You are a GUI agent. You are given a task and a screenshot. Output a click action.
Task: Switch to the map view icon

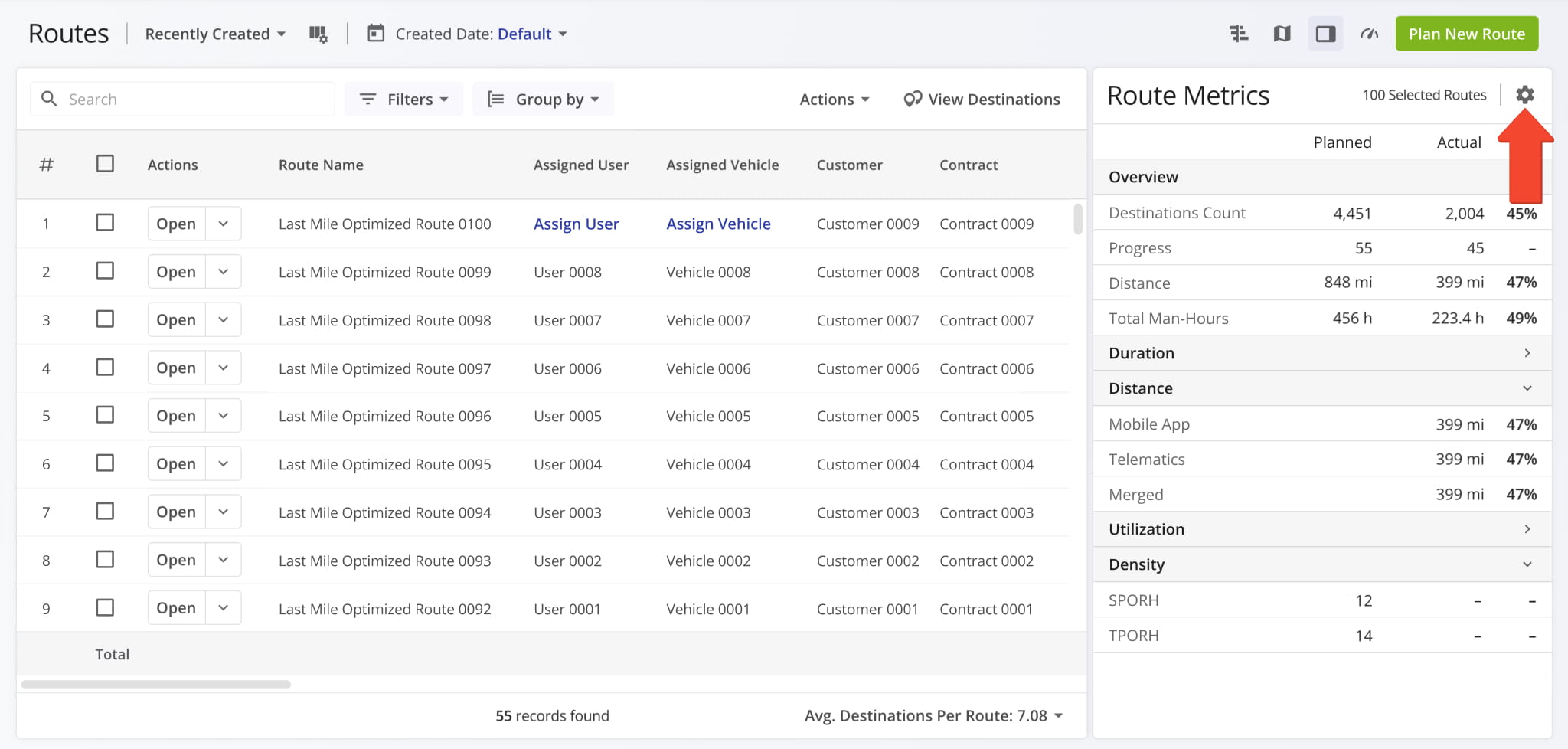[1282, 34]
